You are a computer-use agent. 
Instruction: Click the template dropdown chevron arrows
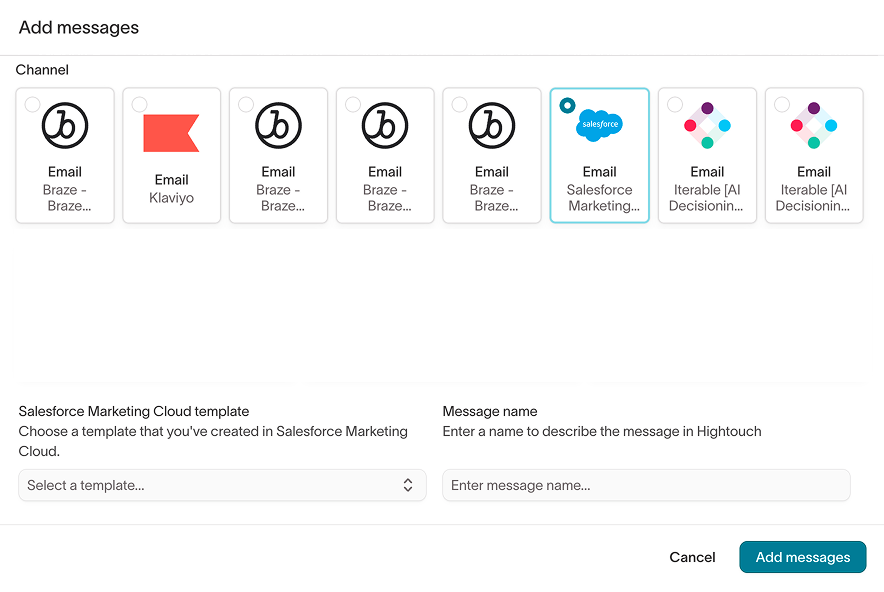(408, 485)
